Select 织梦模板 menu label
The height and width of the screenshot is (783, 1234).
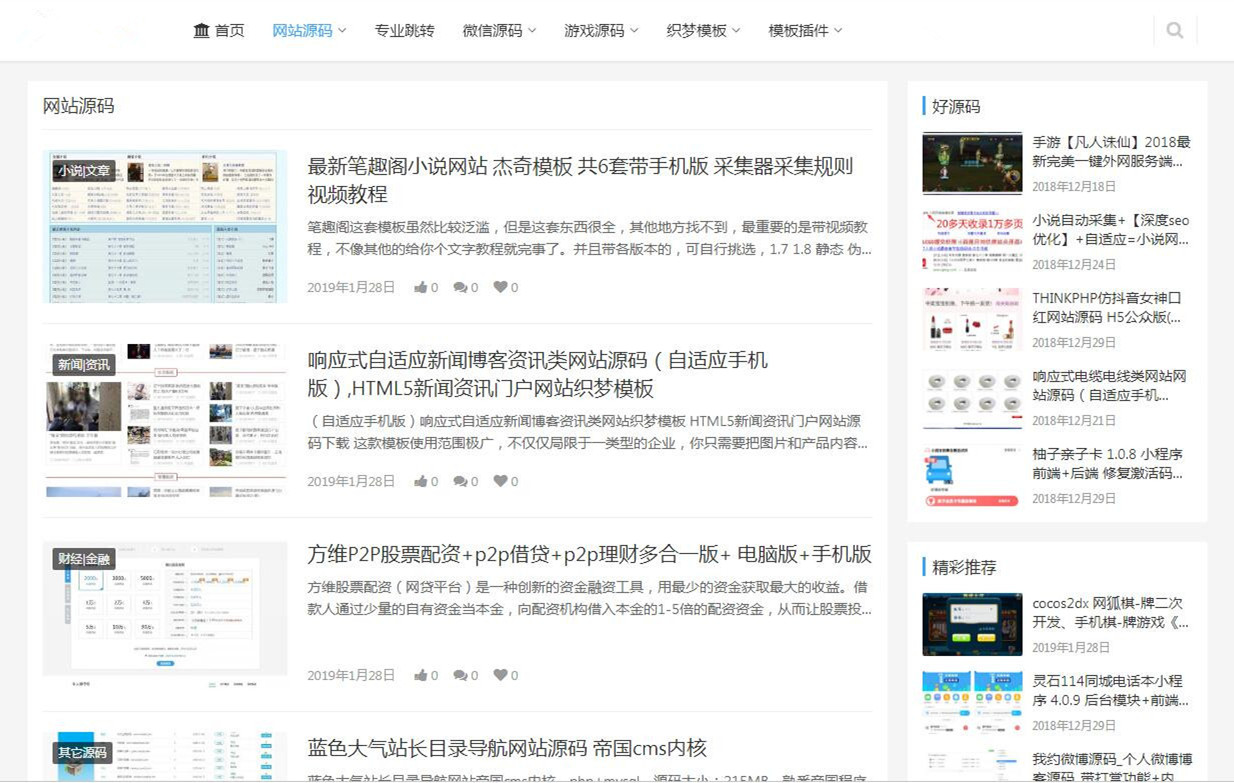point(696,30)
